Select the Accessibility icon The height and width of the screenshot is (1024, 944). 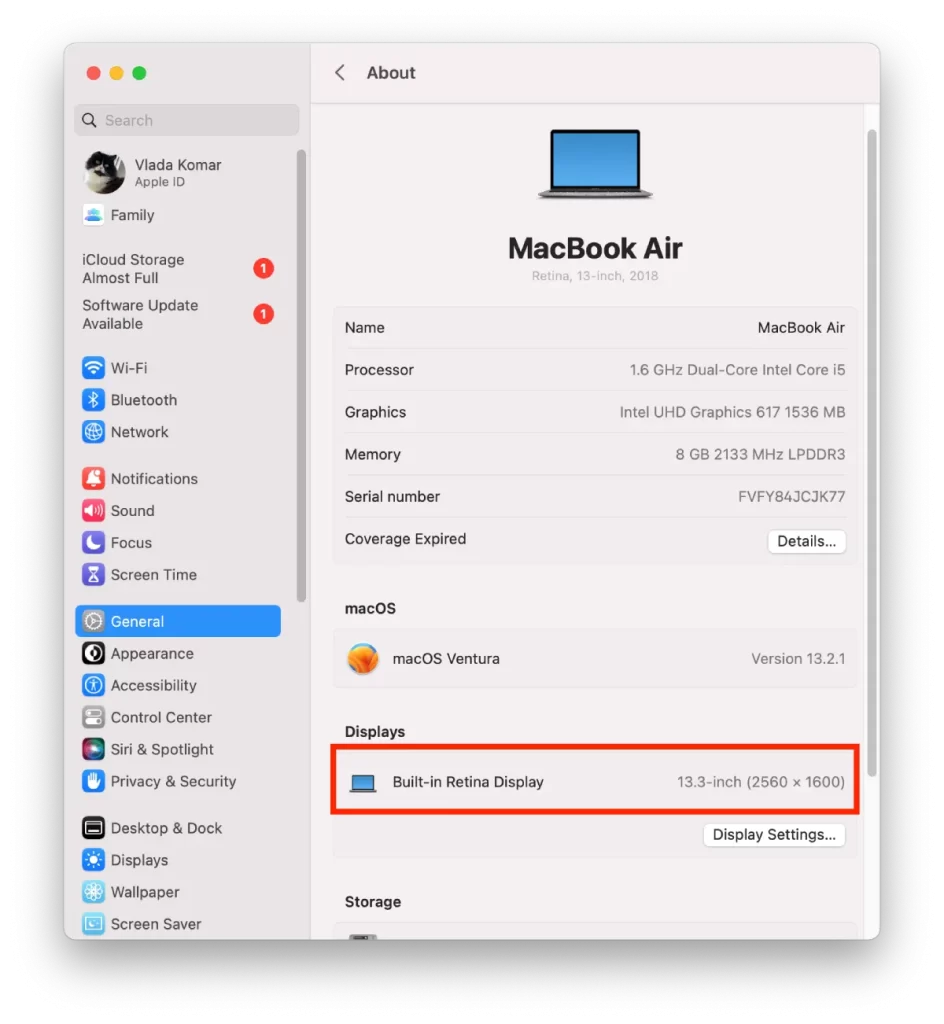pos(93,685)
